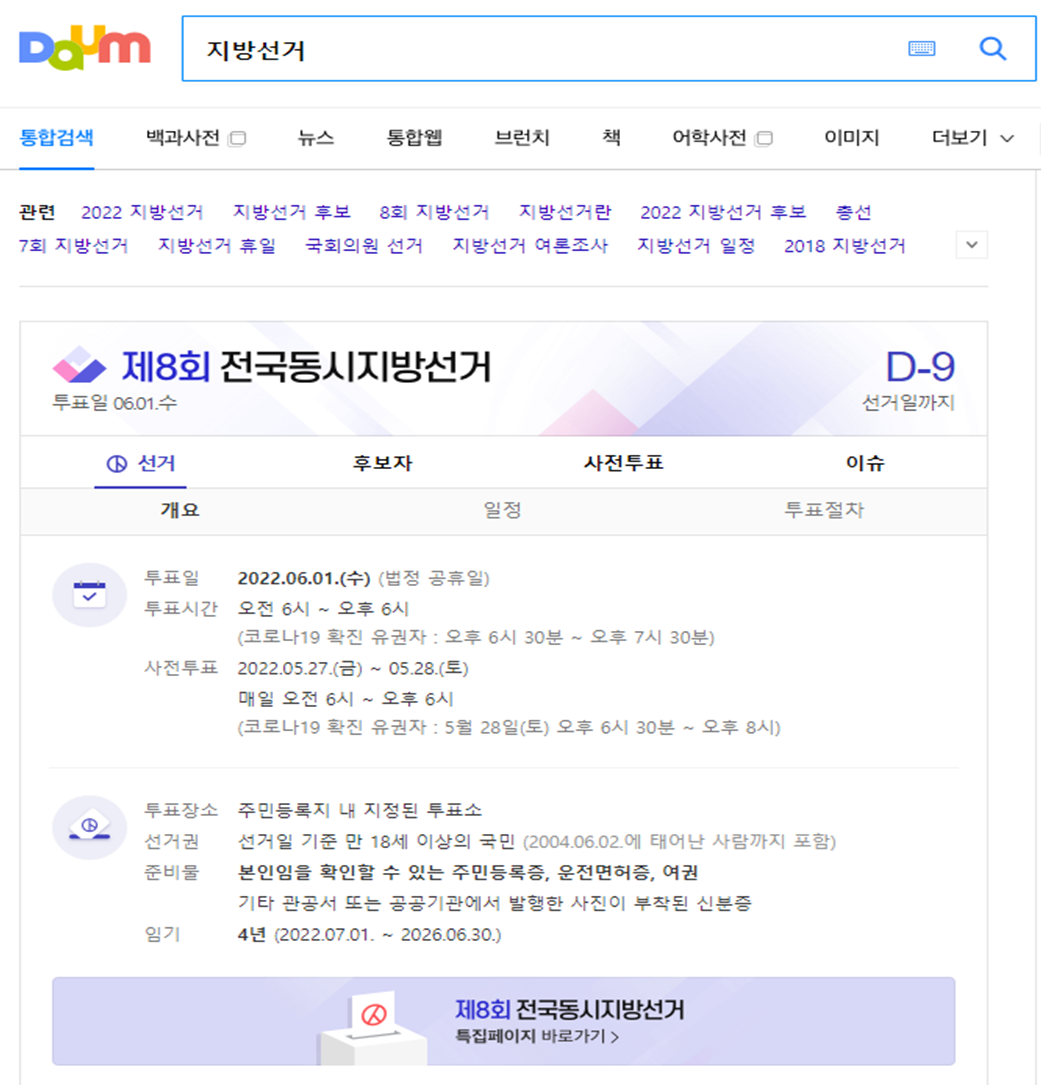Switch to the 뉴스 tab
This screenshot has height=1085, width=1041.
(316, 138)
